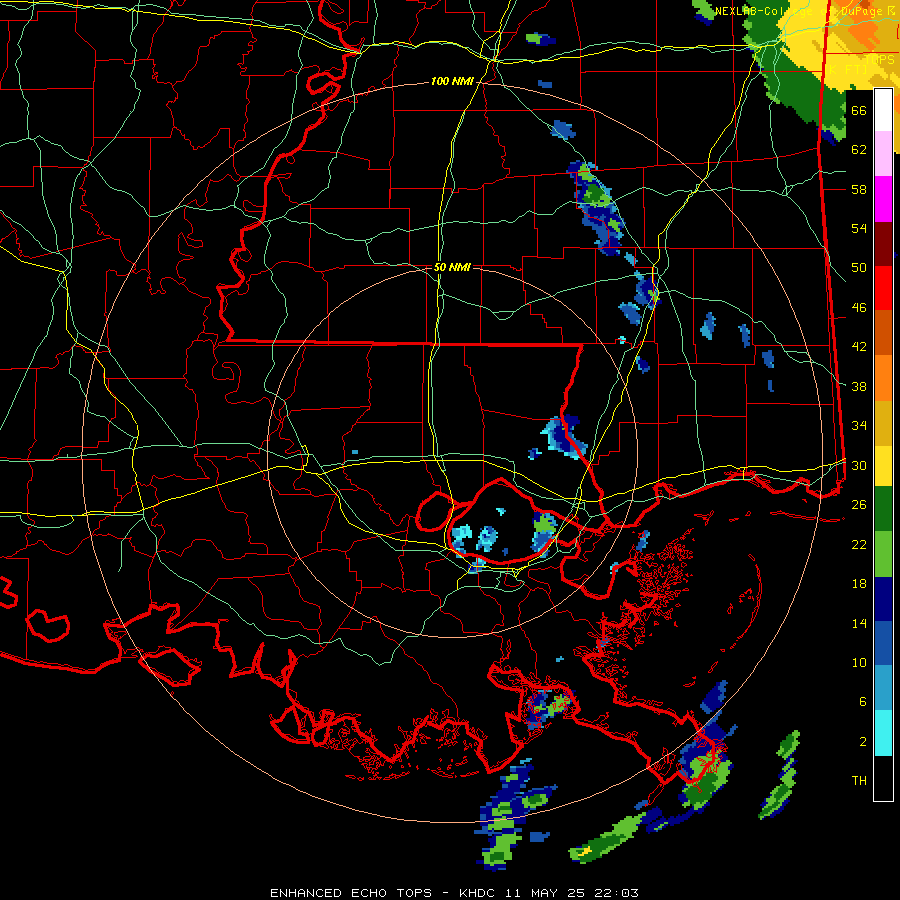Click the dark orange legend swatch below 46

[883, 332]
